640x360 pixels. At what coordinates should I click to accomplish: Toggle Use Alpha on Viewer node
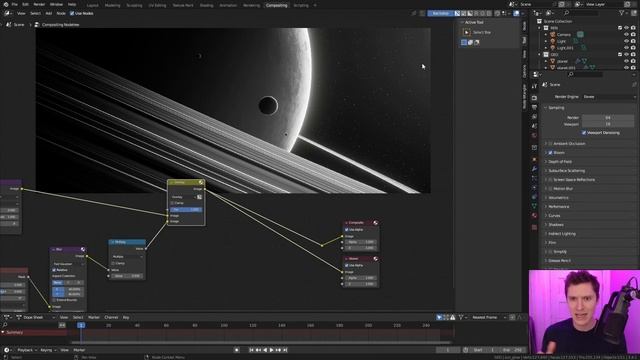347,265
